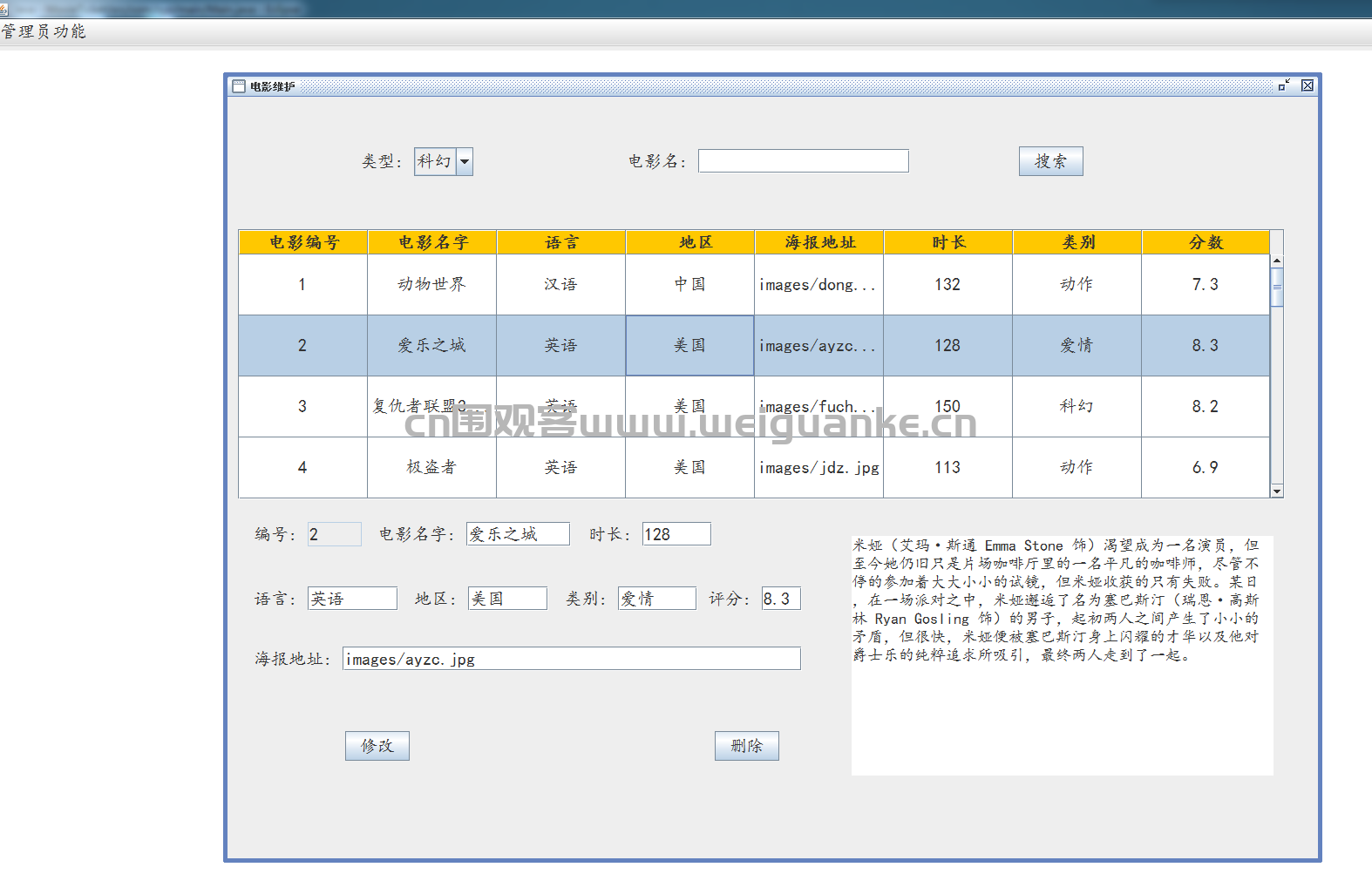The height and width of the screenshot is (874, 1372).
Task: Click the 评分 field showing 8.3
Action: [781, 599]
